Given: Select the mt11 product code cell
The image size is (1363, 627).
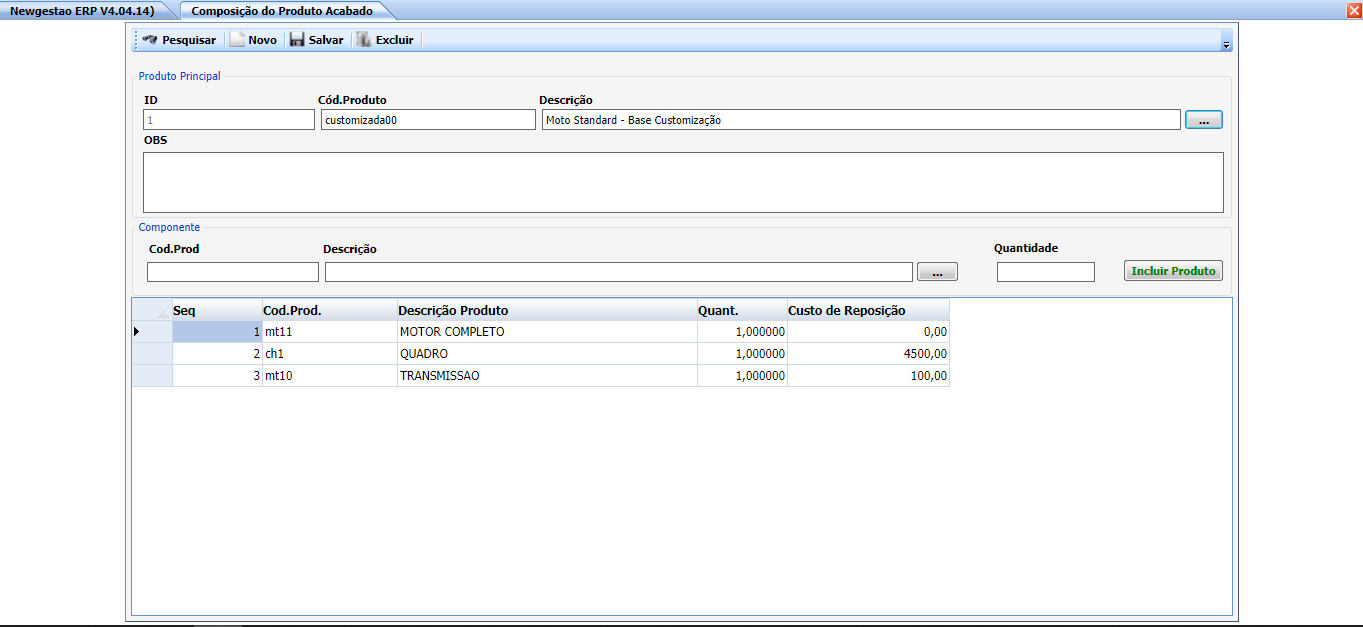Looking at the screenshot, I should click(330, 331).
